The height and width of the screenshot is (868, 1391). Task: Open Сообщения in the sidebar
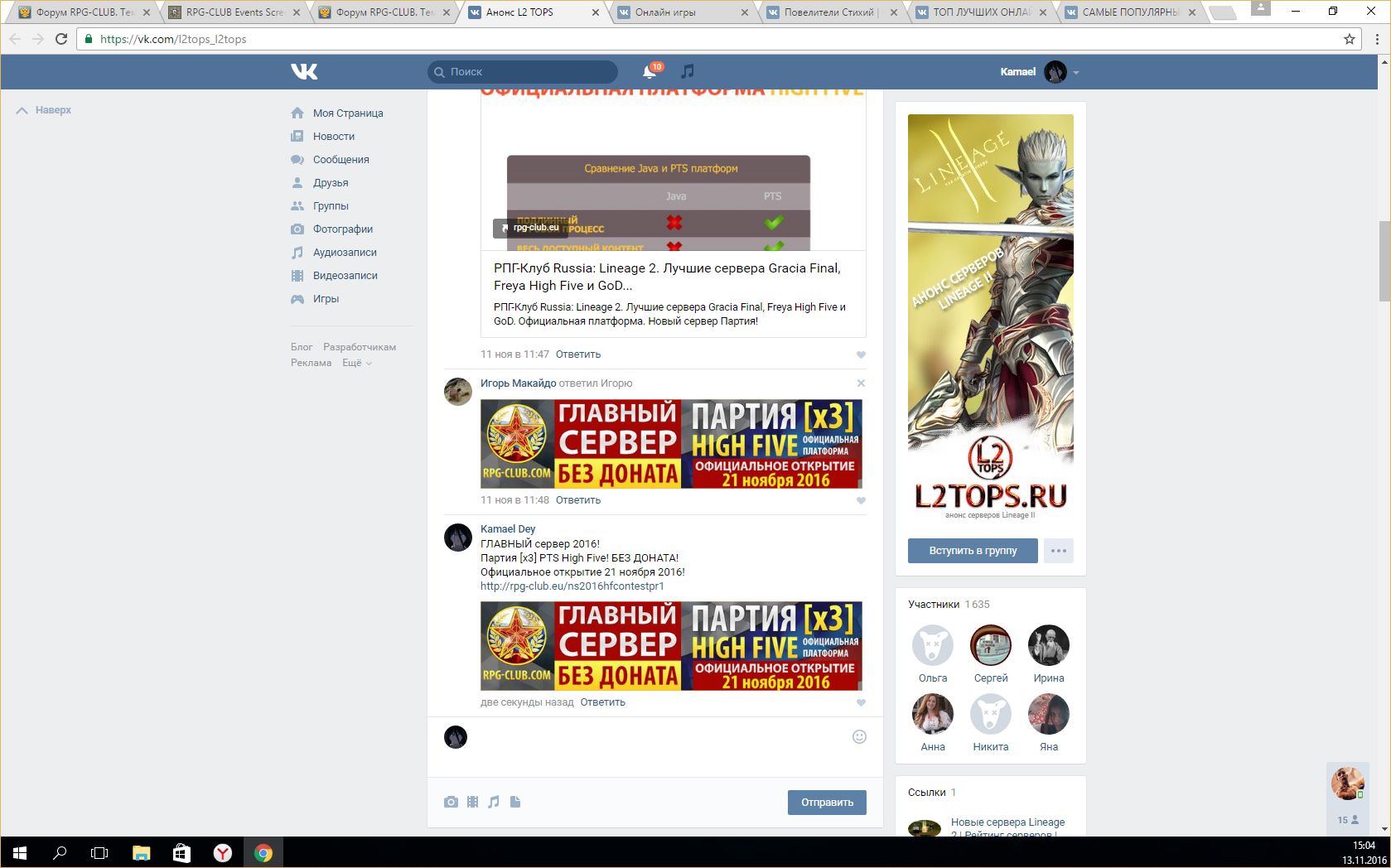pyautogui.click(x=341, y=160)
